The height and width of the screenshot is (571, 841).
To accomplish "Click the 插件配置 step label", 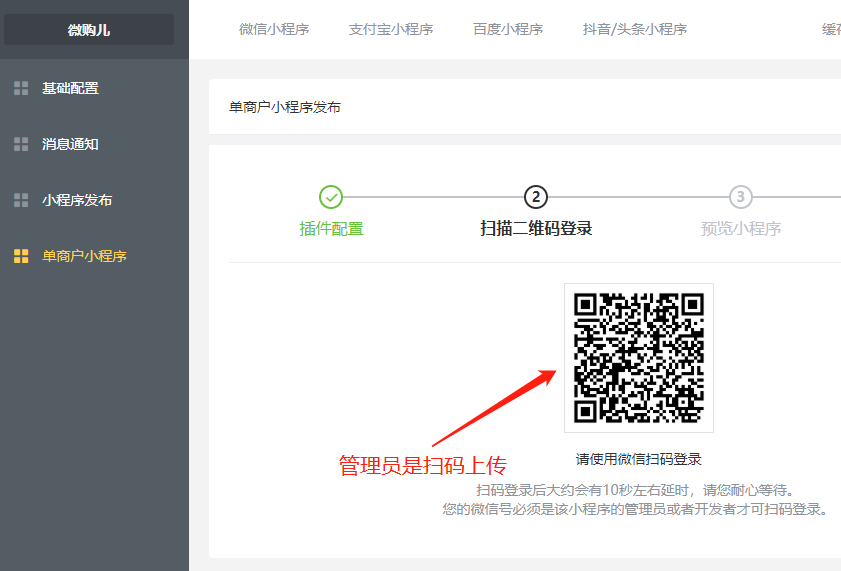I will [331, 229].
